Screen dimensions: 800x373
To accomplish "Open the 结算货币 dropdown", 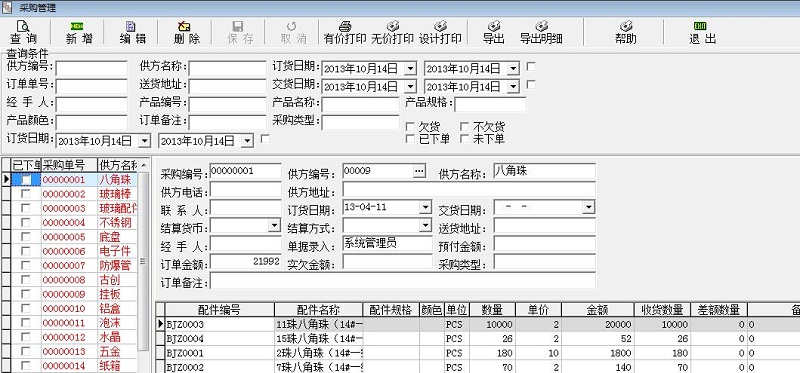I will [274, 225].
